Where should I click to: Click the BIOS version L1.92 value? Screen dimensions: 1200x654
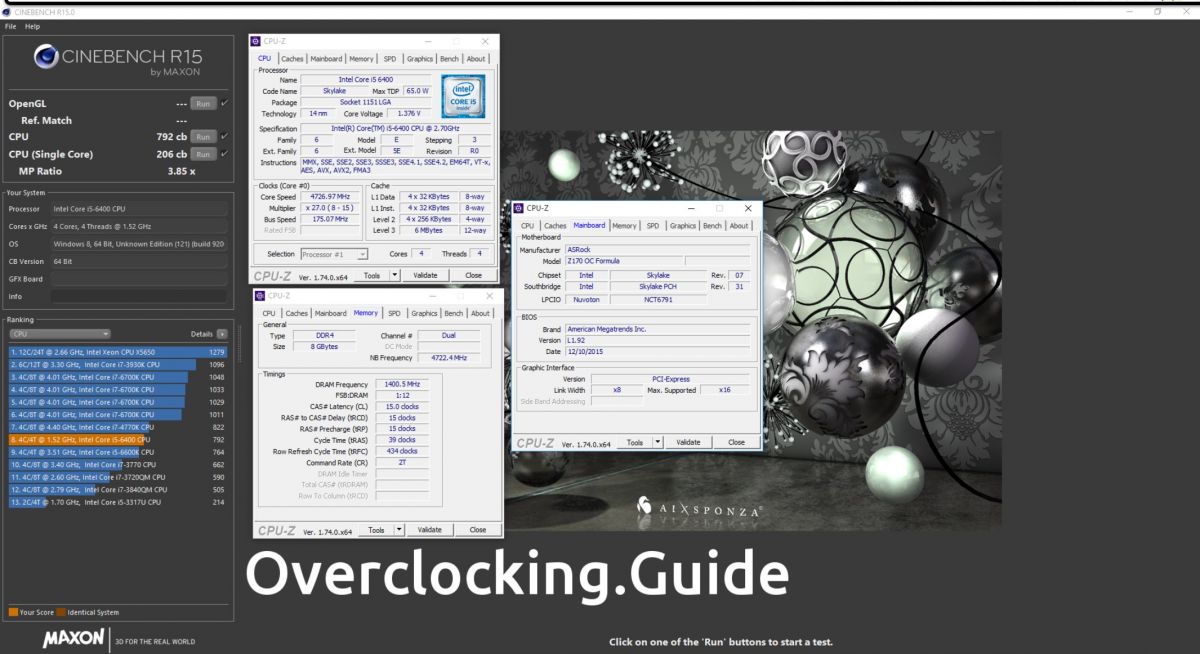(x=656, y=340)
